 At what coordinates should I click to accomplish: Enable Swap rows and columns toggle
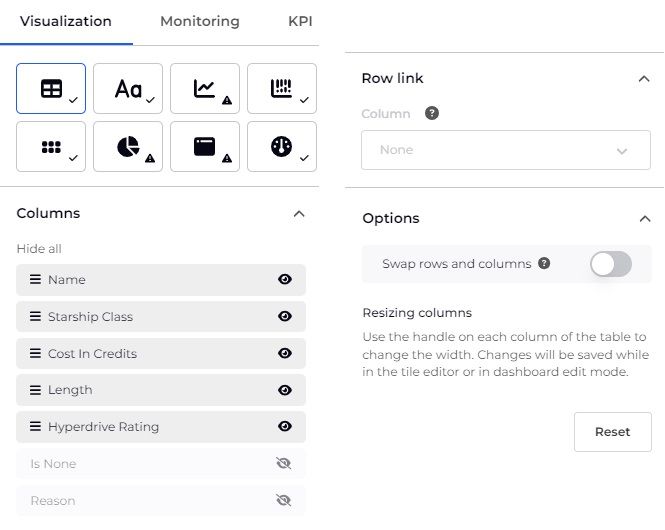coord(611,264)
